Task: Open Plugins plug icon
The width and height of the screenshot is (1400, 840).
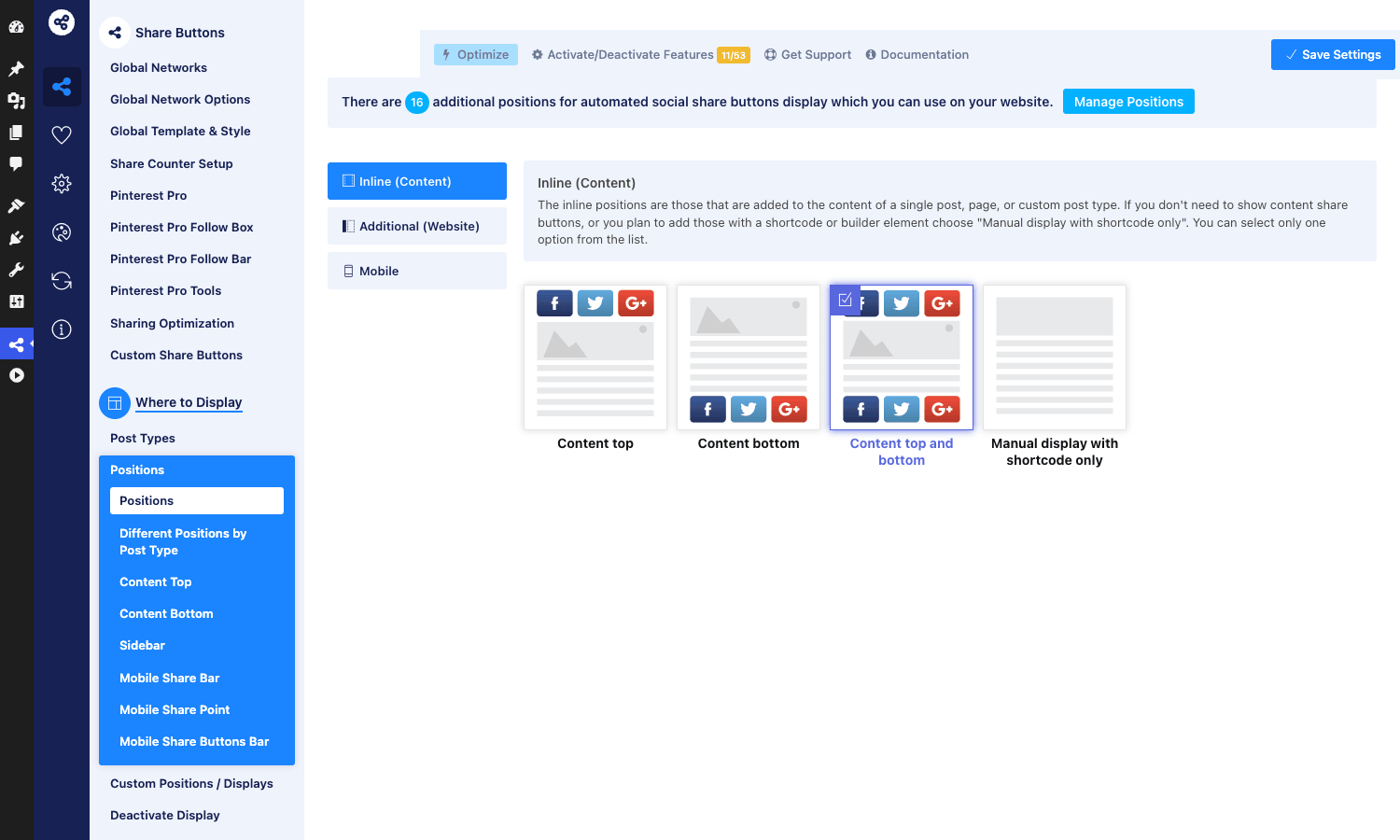Action: [x=16, y=238]
